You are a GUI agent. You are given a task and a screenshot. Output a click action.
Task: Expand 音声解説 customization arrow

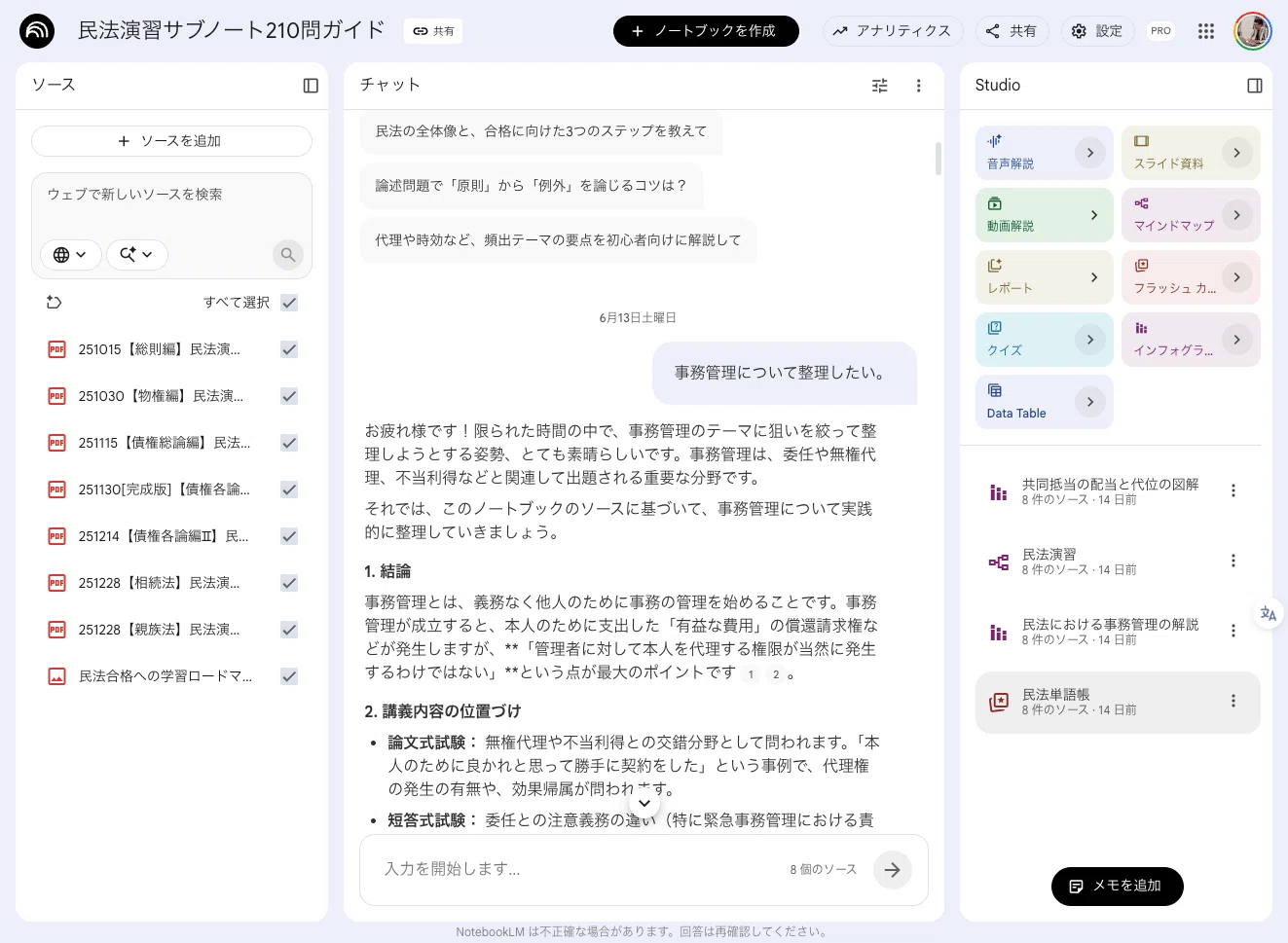1090,153
